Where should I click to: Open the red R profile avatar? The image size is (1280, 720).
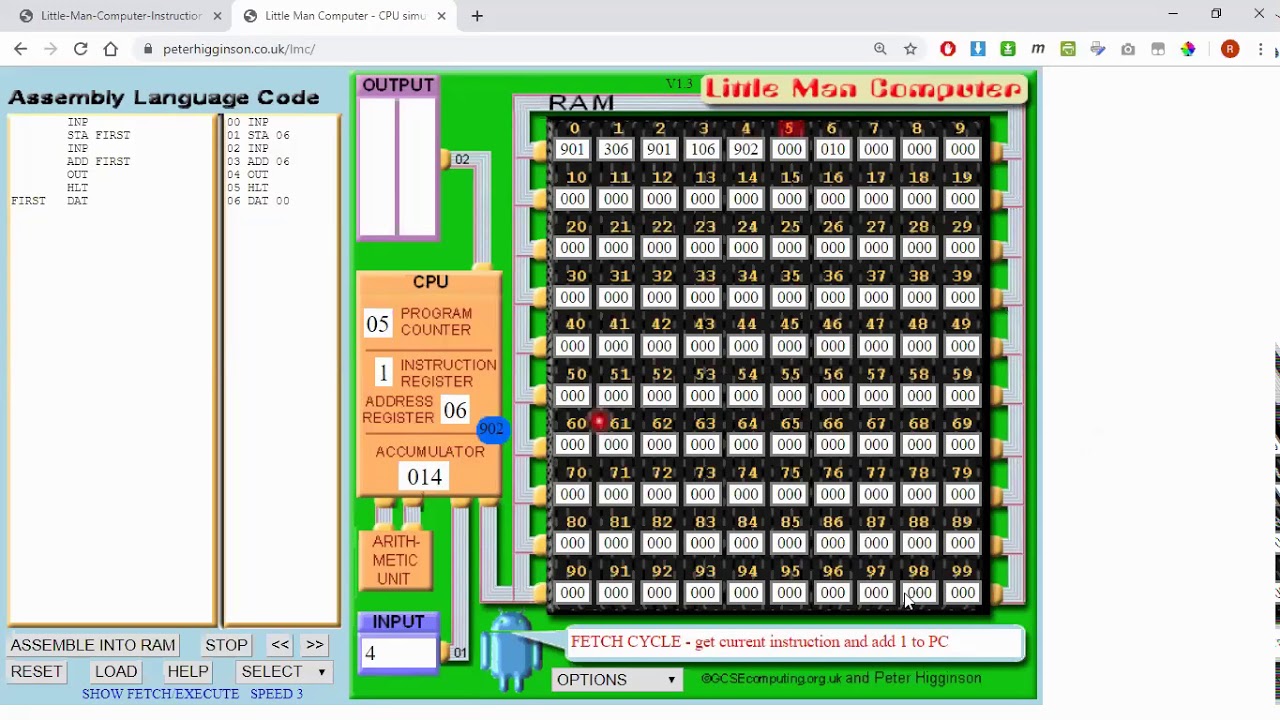pyautogui.click(x=1230, y=49)
